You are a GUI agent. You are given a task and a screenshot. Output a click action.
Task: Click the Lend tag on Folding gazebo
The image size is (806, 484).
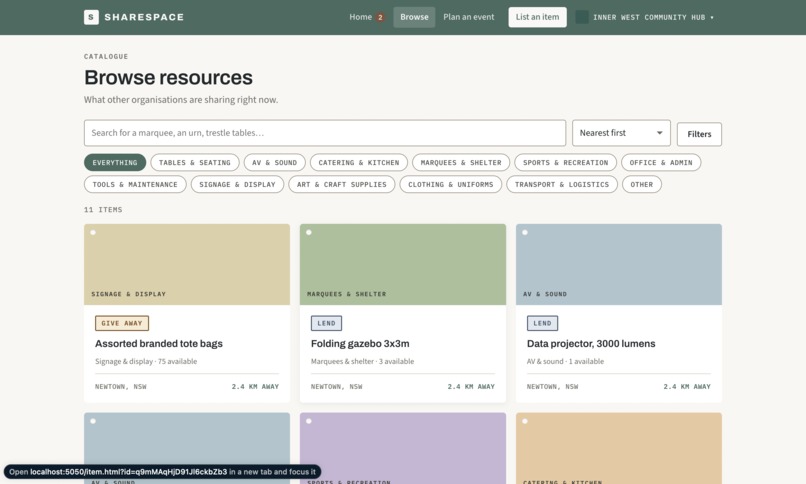point(326,323)
